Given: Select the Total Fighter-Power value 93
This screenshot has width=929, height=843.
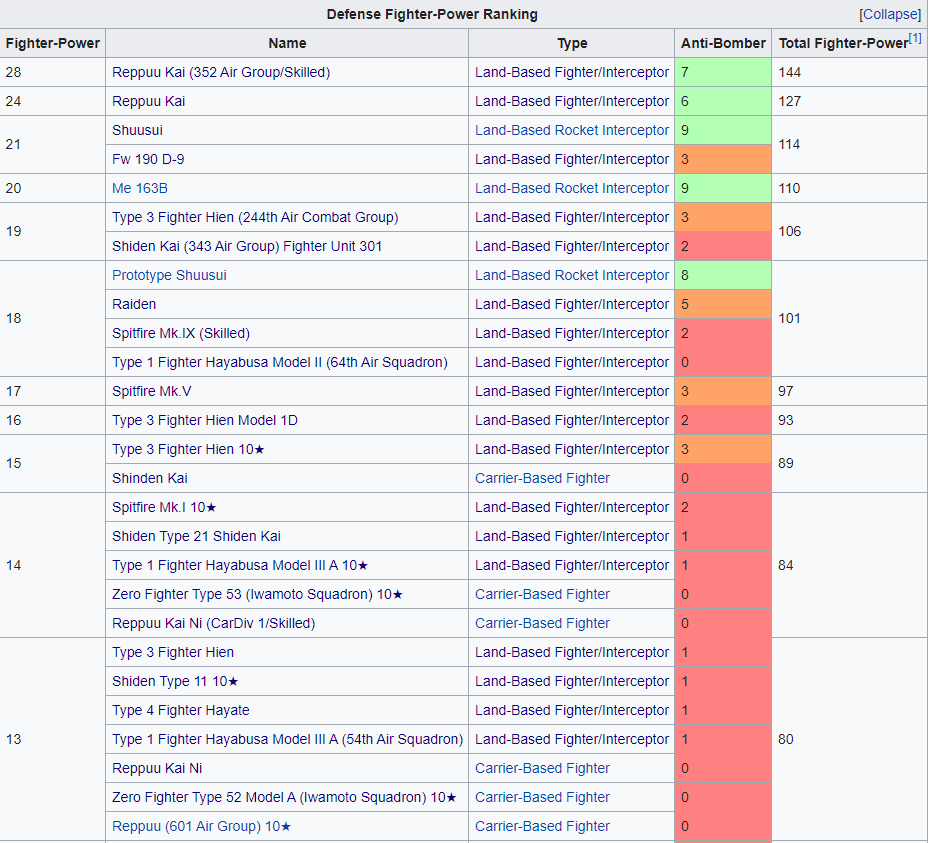Looking at the screenshot, I should pos(786,421).
